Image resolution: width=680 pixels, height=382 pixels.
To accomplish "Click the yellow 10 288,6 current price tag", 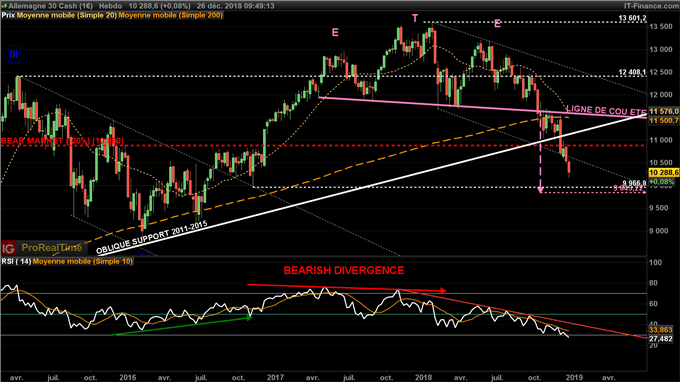I will [x=664, y=173].
